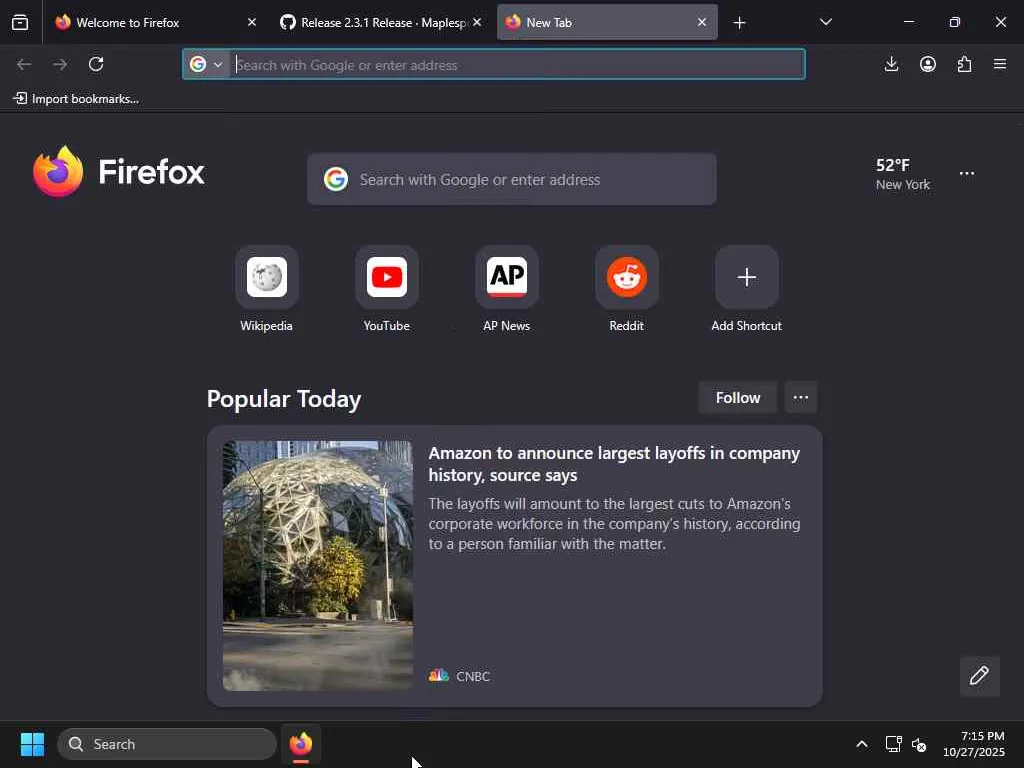Open search engine selector dropdown in address bar
The height and width of the screenshot is (768, 1024).
tap(206, 64)
